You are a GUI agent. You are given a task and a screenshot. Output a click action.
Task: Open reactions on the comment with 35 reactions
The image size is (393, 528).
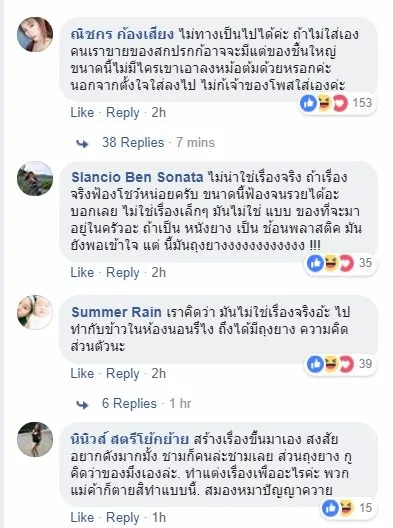[x=340, y=263]
